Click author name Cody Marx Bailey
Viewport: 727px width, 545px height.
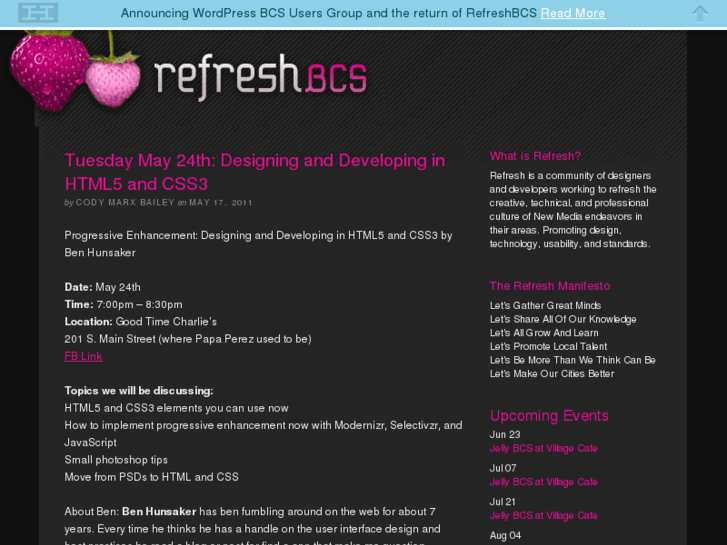(125, 203)
